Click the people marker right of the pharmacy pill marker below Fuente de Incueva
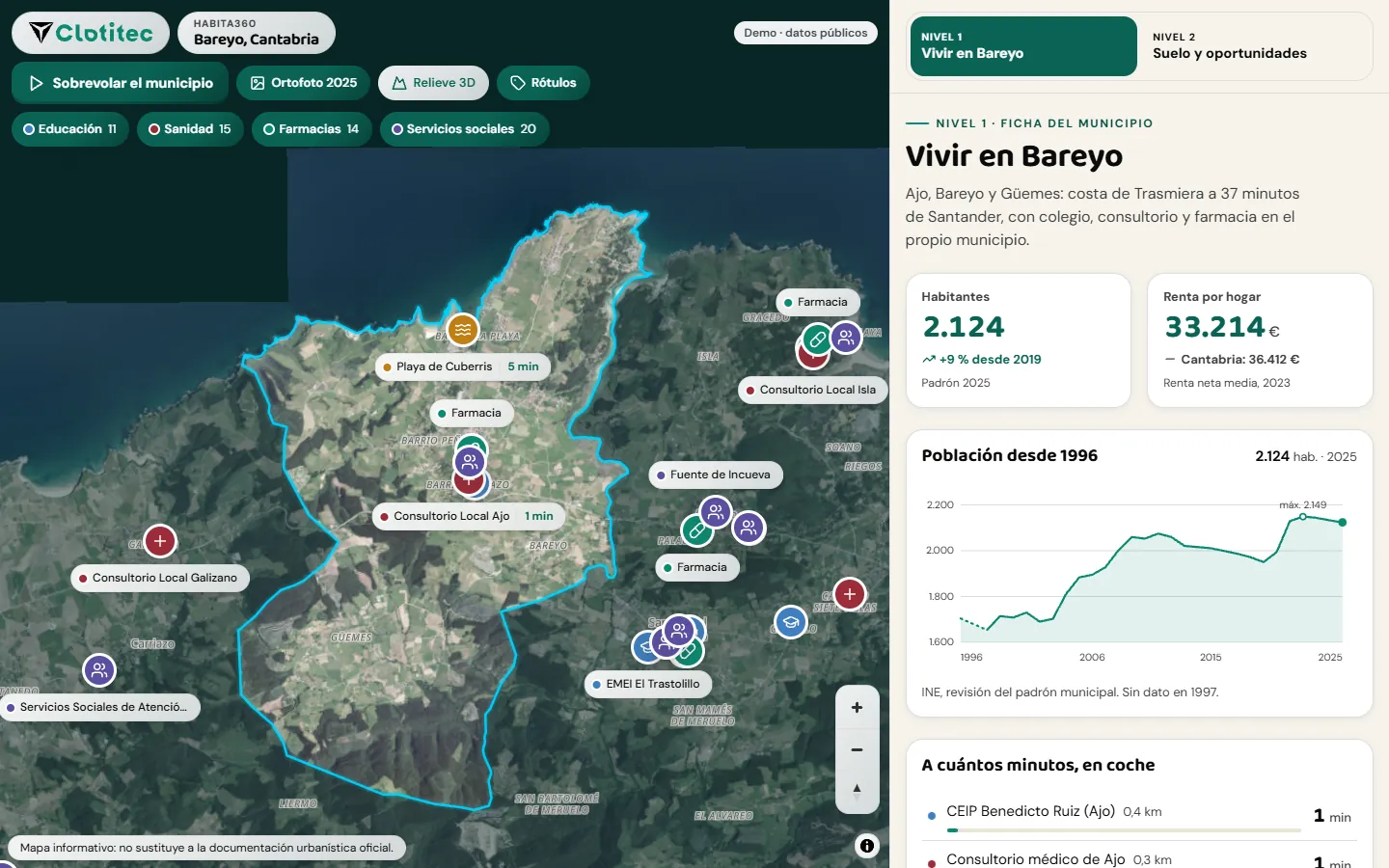This screenshot has height=868, width=1389. (x=749, y=528)
